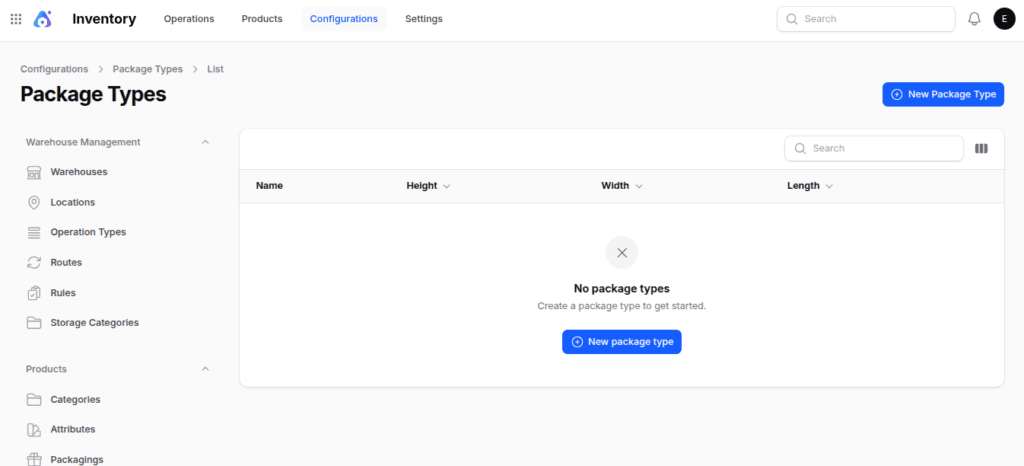Viewport: 1024px width, 466px height.
Task: Click the Name column header
Action: point(269,186)
